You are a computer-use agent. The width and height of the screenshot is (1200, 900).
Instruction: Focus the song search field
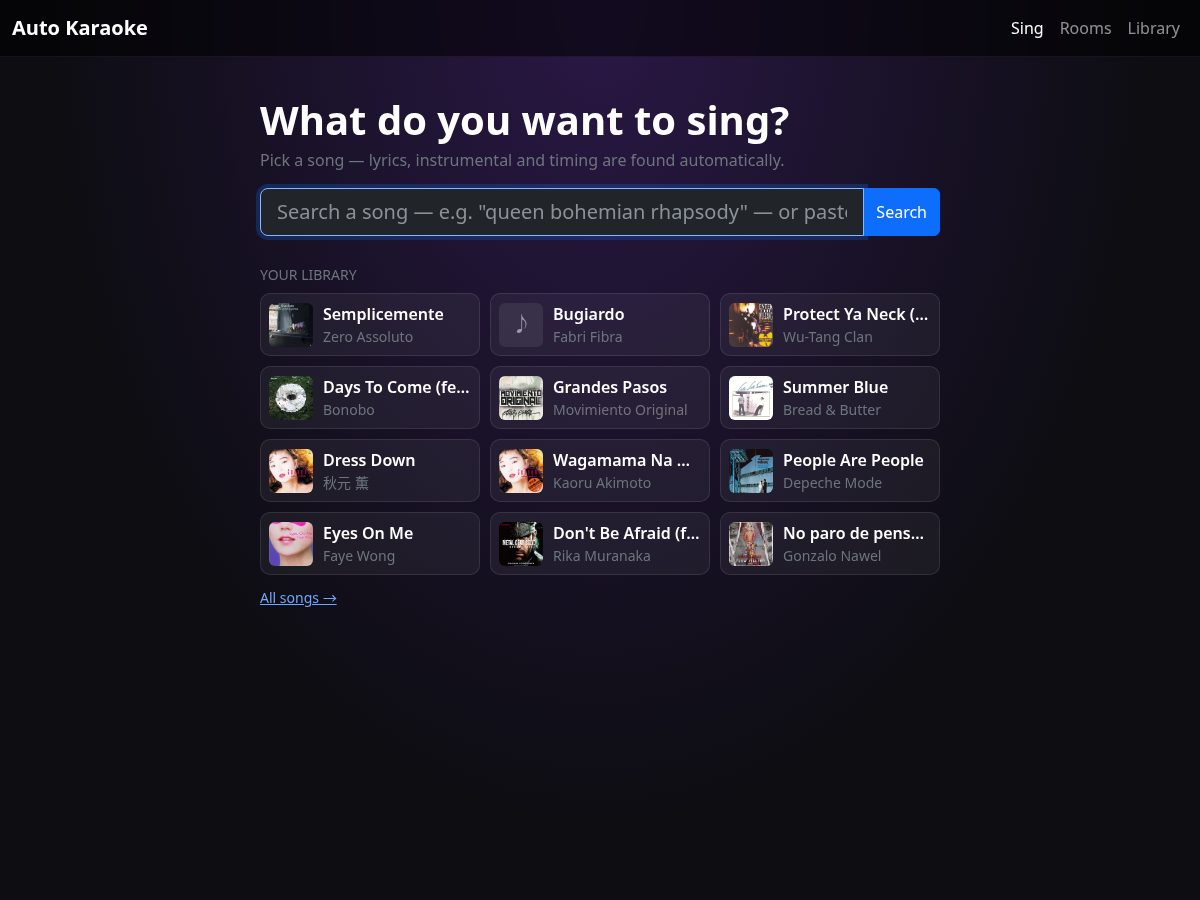[562, 212]
